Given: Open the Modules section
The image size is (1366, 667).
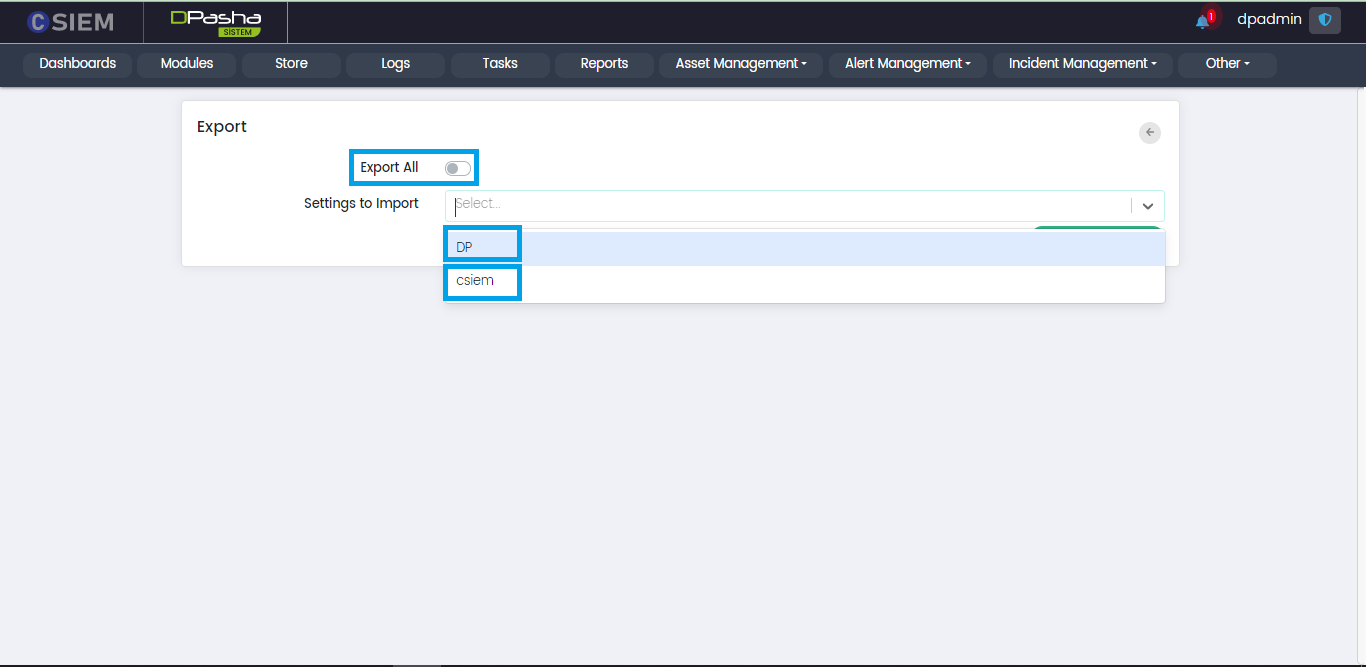Looking at the screenshot, I should 187,64.
